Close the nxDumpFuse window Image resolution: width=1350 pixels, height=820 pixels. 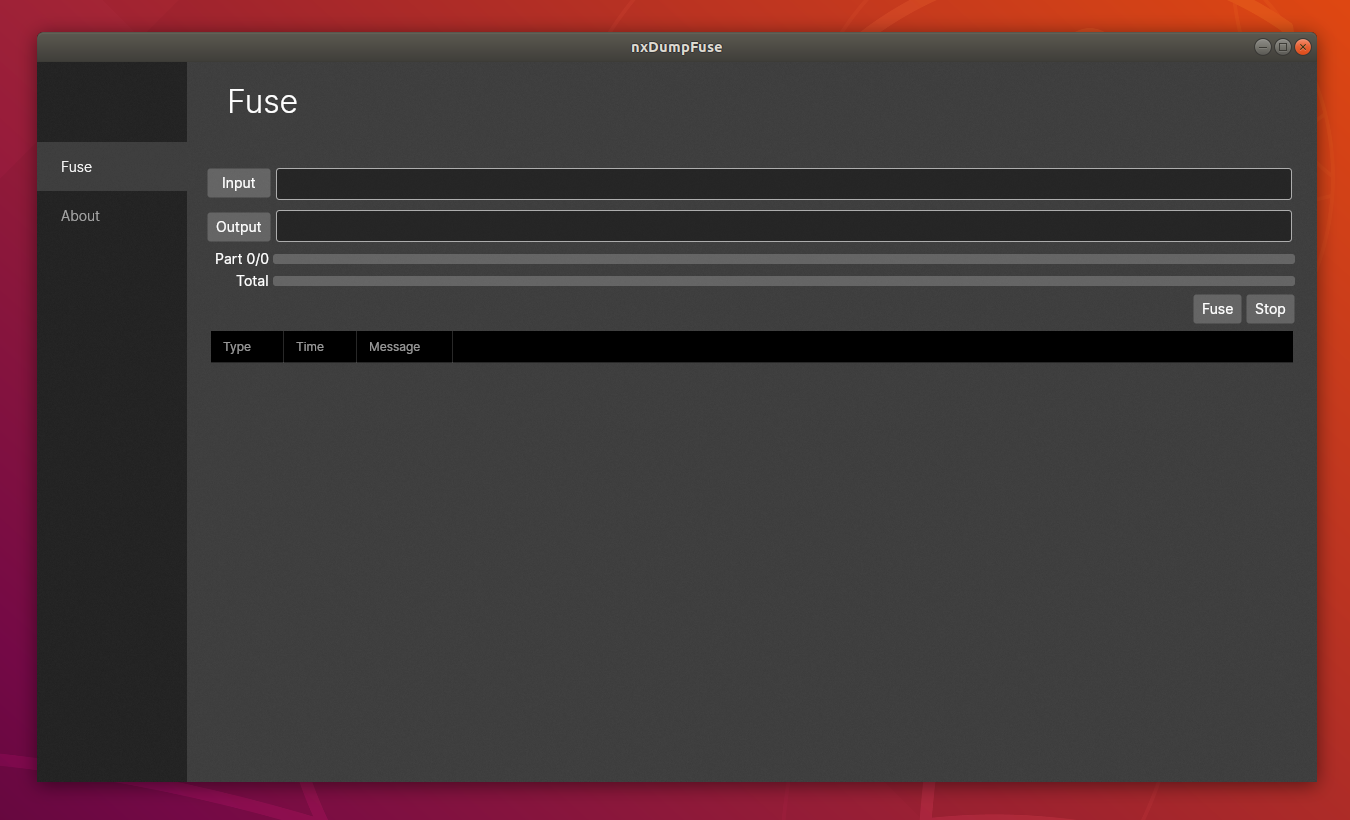(x=1303, y=47)
